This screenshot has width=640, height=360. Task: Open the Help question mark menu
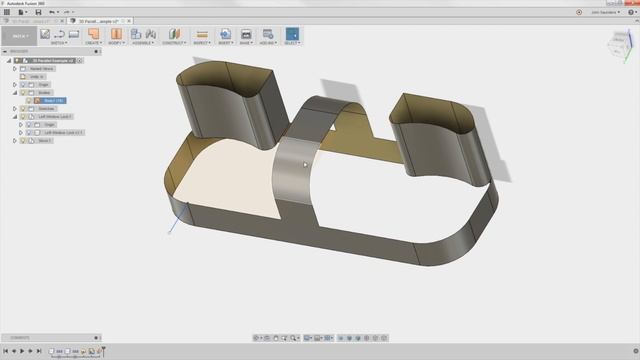click(631, 12)
